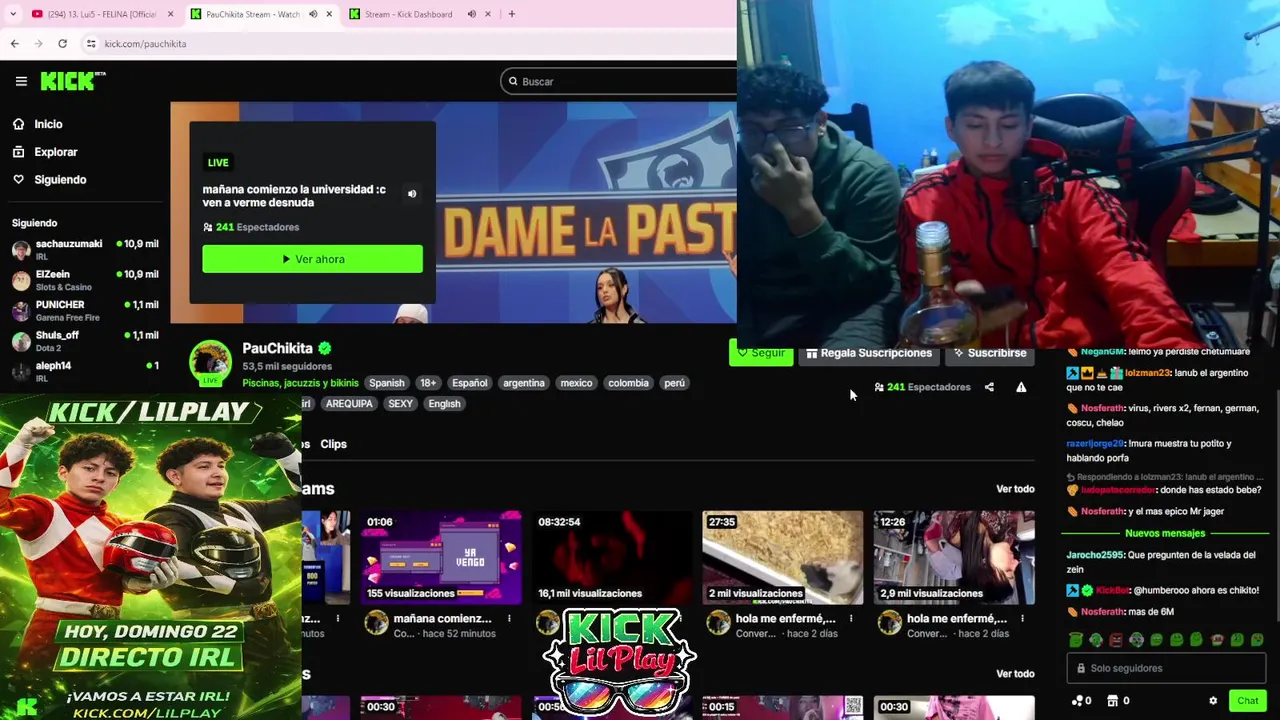Select the perú tag
The width and height of the screenshot is (1280, 720).
pyautogui.click(x=675, y=383)
